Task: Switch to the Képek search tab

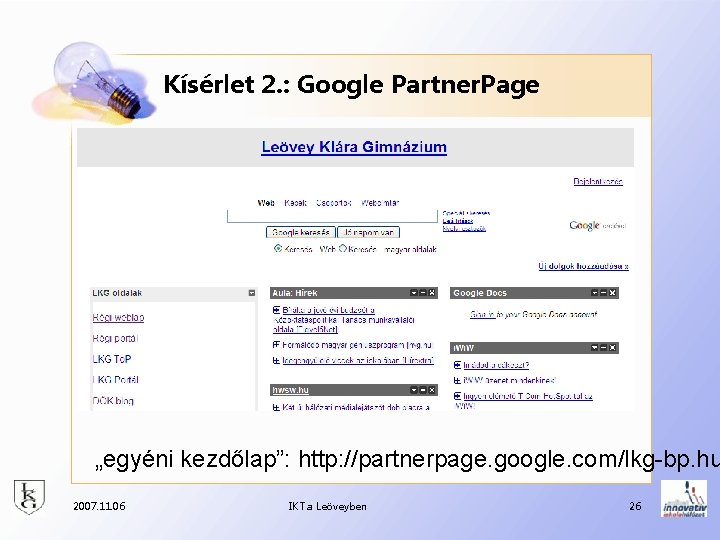Action: (295, 202)
